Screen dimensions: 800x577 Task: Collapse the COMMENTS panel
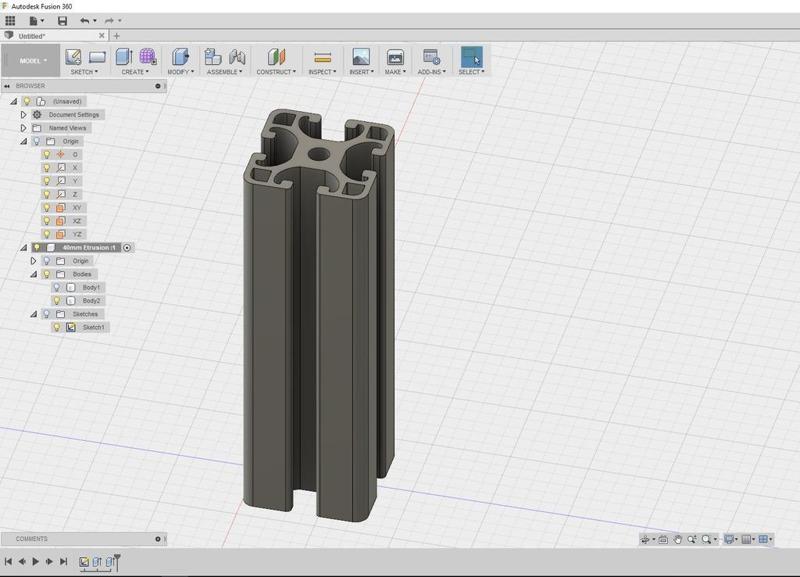pos(157,538)
